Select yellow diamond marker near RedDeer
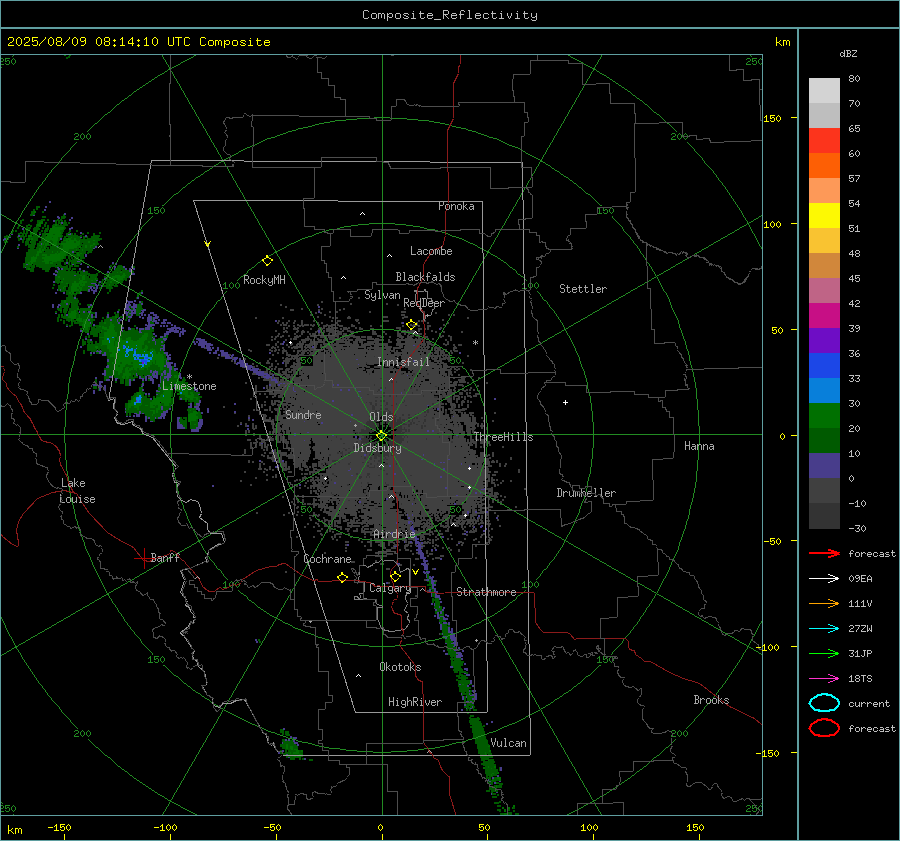The image size is (900, 841). pyautogui.click(x=412, y=325)
